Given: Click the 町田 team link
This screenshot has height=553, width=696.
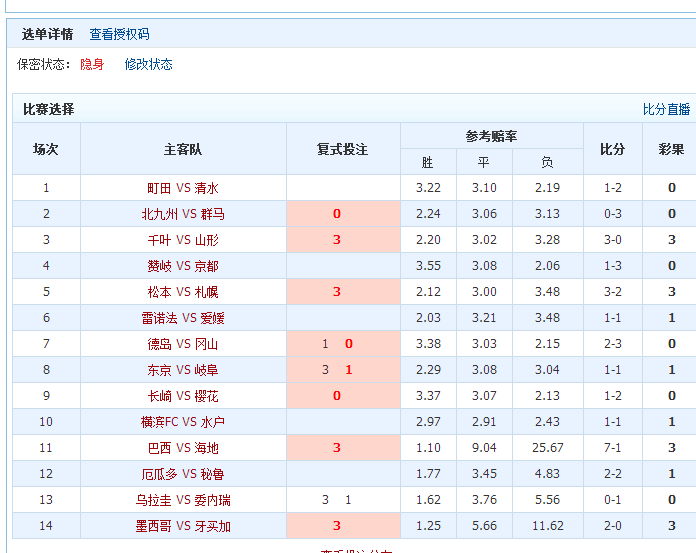Looking at the screenshot, I should pos(159,188).
